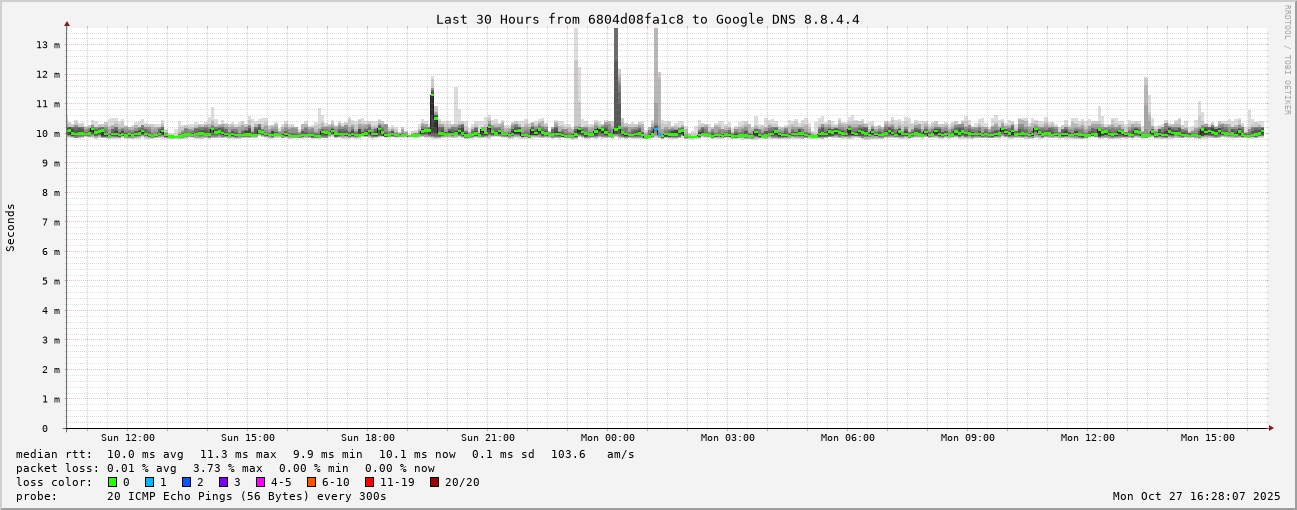The width and height of the screenshot is (1297, 510).
Task: Click the vertical Seconds axis label
Action: [11, 227]
